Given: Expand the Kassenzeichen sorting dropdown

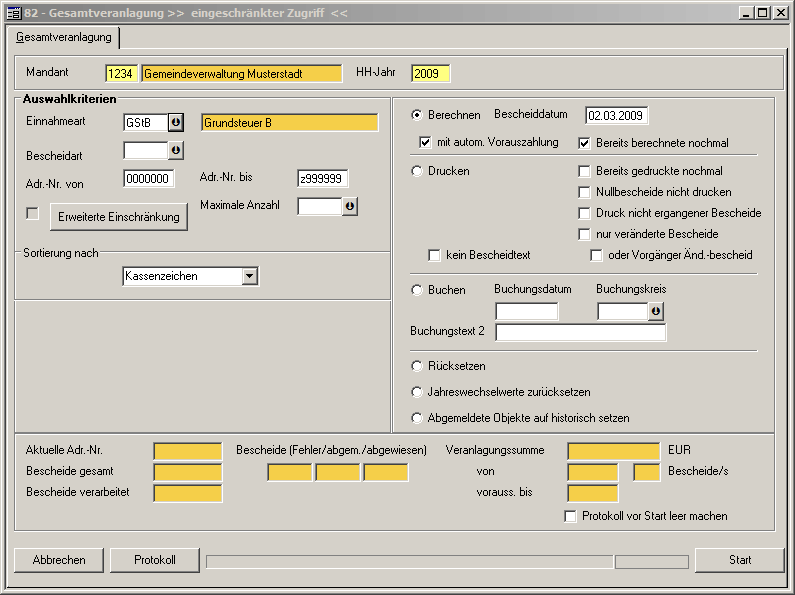Looking at the screenshot, I should pos(250,276).
